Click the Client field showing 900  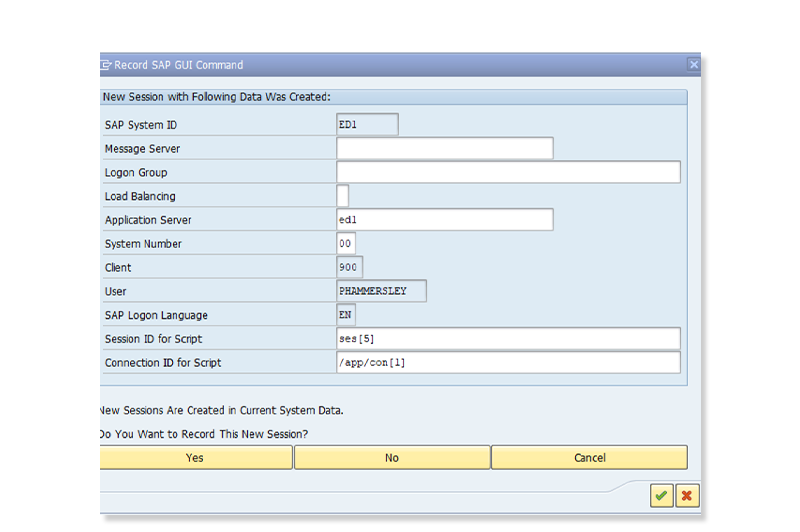(349, 267)
